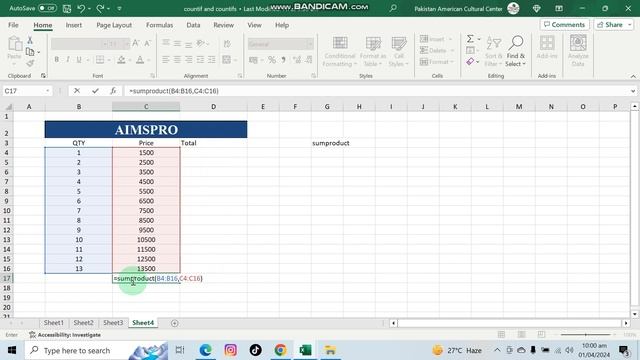Click Accessibility: Investigate in status bar

[65, 335]
